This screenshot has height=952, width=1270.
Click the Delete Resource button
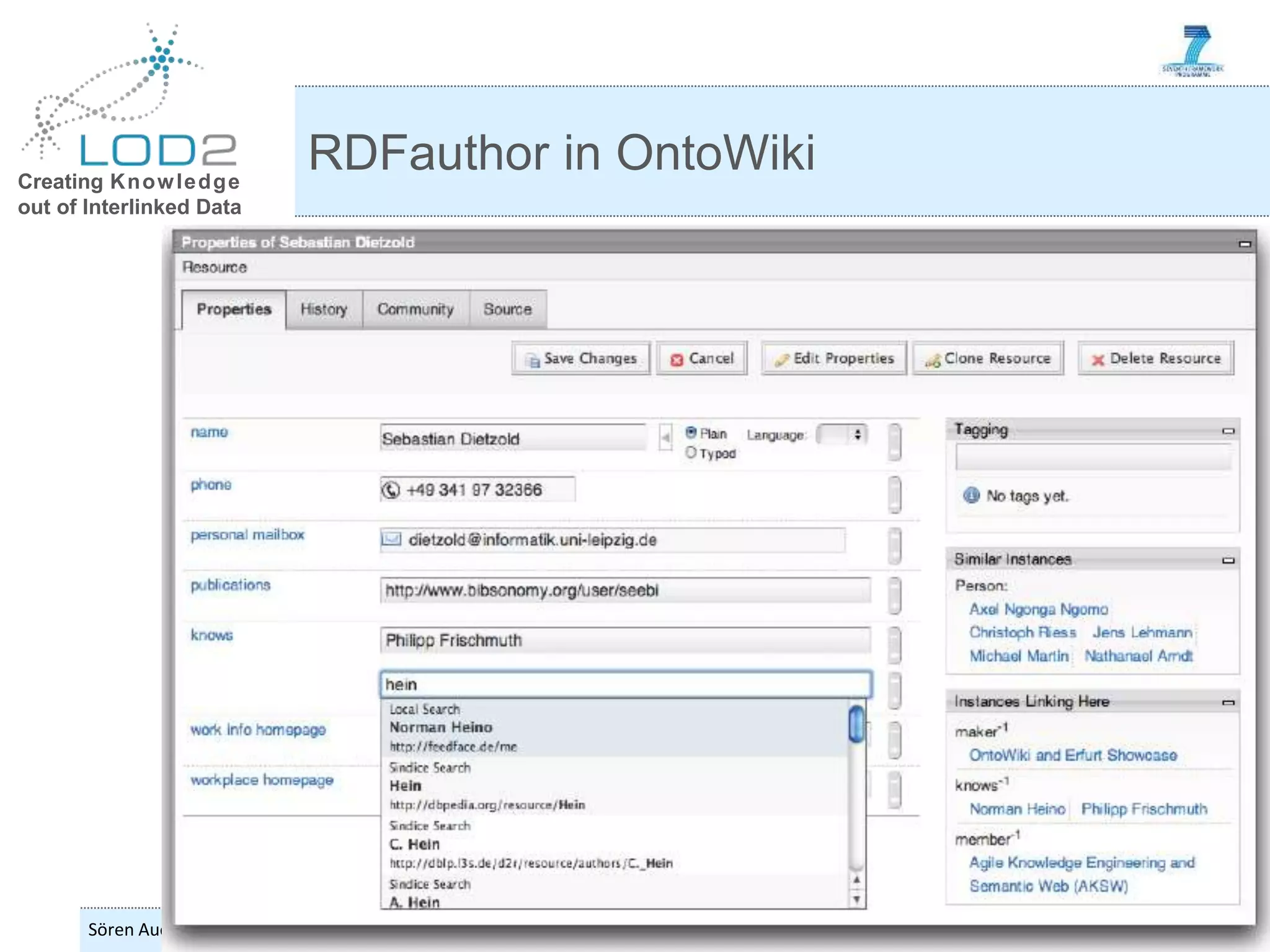[x=1156, y=358]
